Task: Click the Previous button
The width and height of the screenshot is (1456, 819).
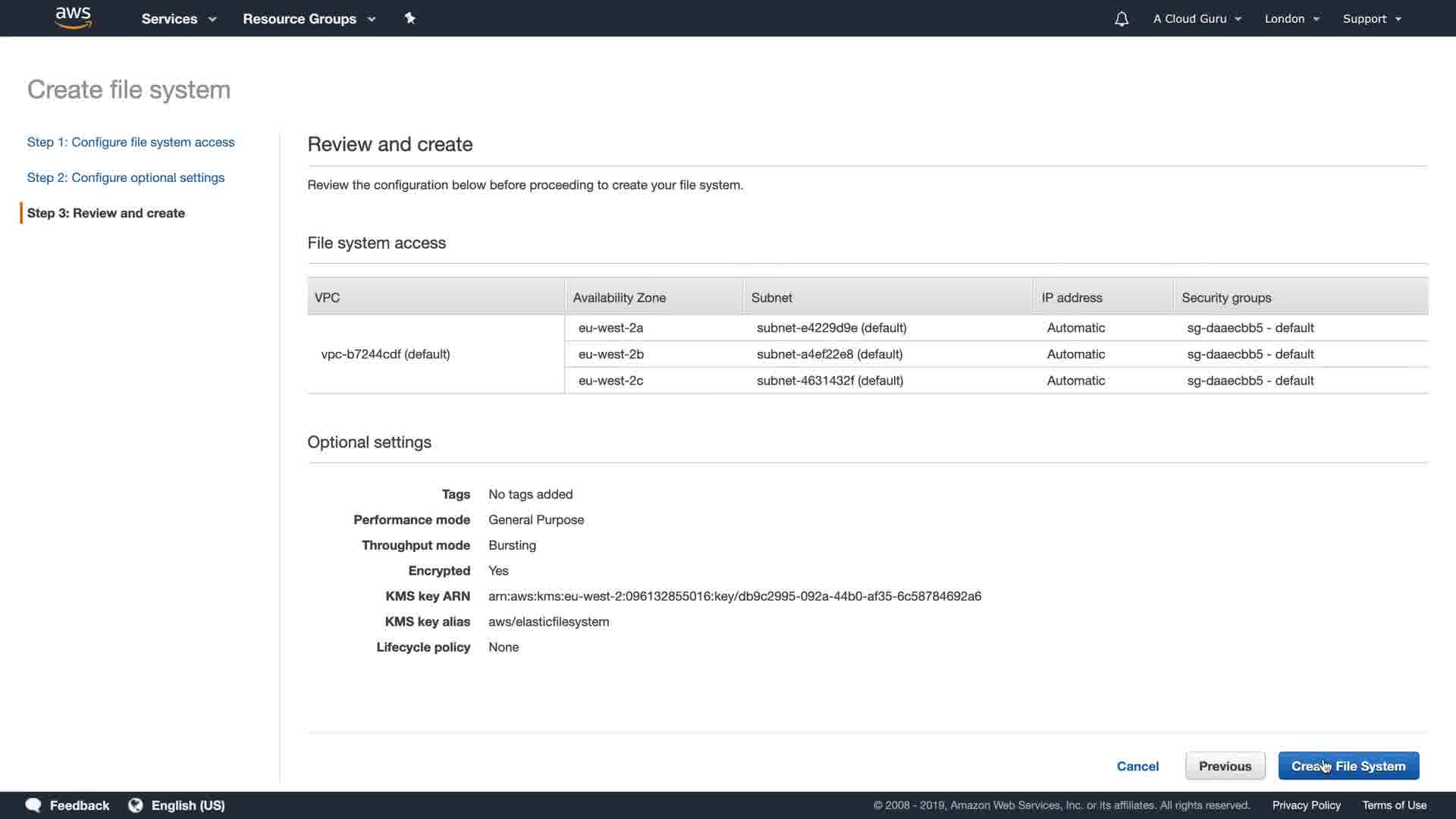Action: click(1225, 766)
